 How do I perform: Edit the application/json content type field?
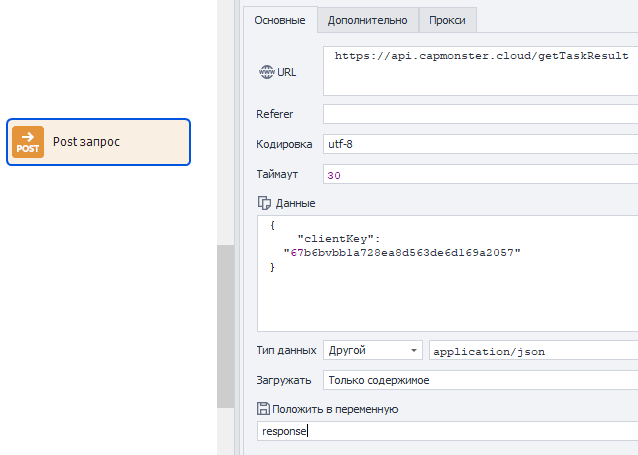click(530, 350)
